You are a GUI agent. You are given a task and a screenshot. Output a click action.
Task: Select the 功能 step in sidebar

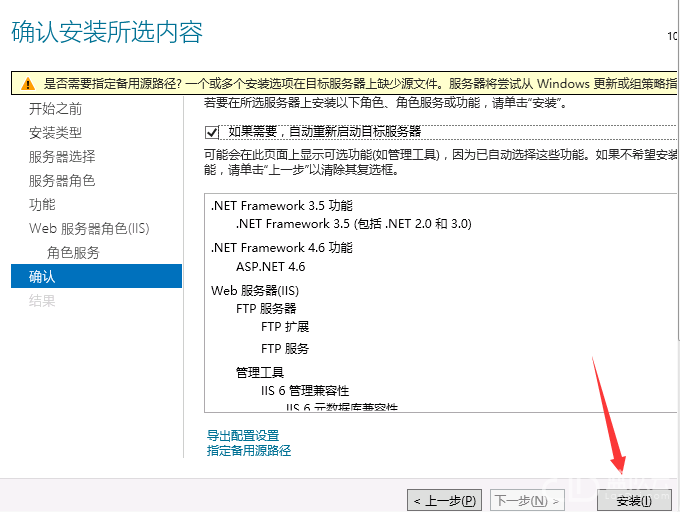(42, 204)
